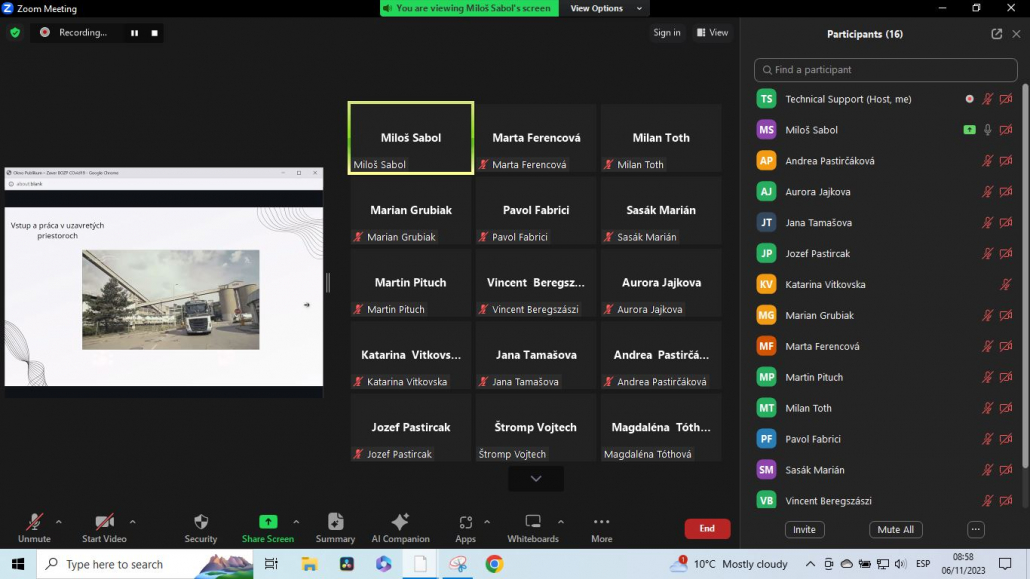Pause the meeting recording
The height and width of the screenshot is (579, 1030).
tap(134, 33)
